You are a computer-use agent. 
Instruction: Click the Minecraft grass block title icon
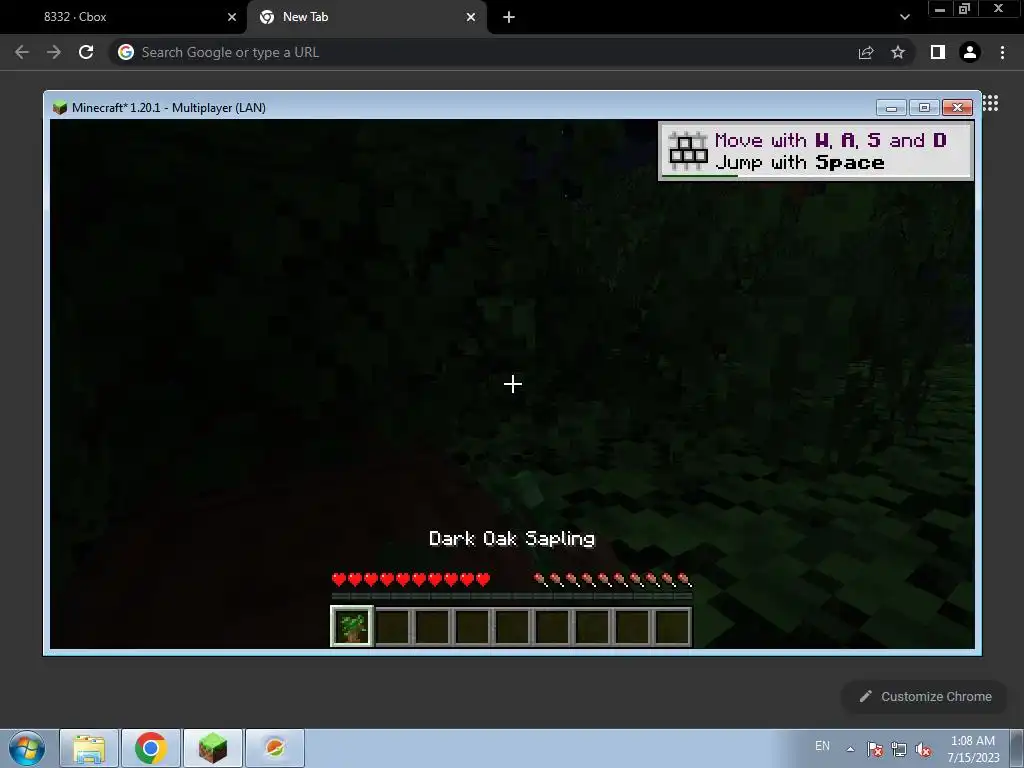coord(60,108)
